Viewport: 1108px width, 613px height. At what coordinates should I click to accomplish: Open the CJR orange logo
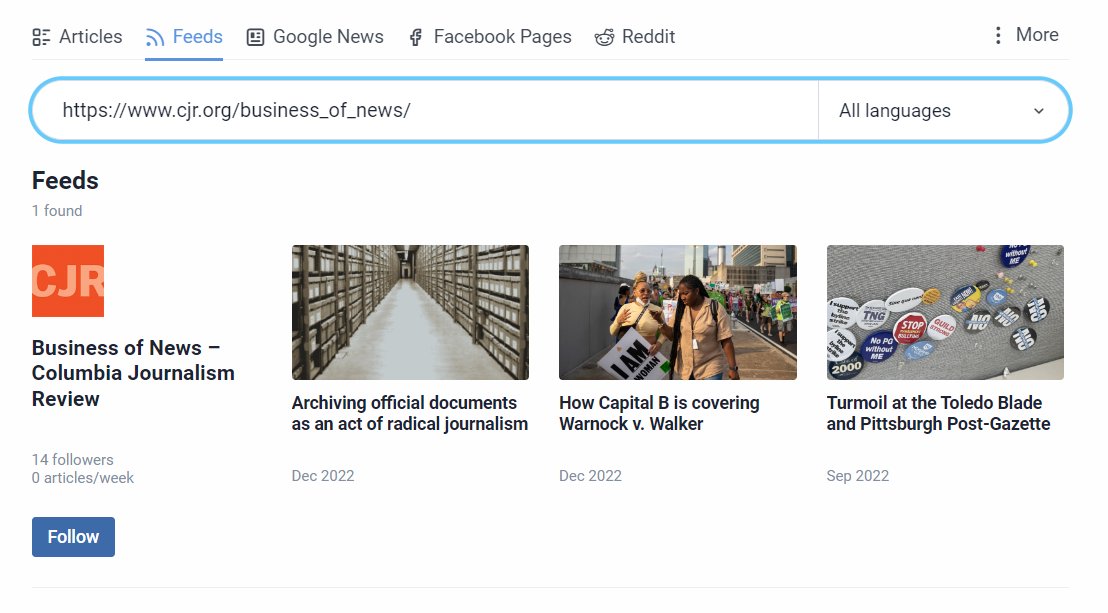click(68, 281)
